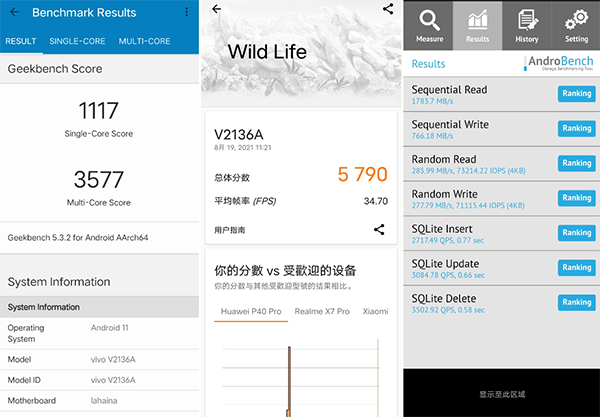Image resolution: width=600 pixels, height=417 pixels.
Task: Click Ranking button for Sequential Read
Action: 576,94
